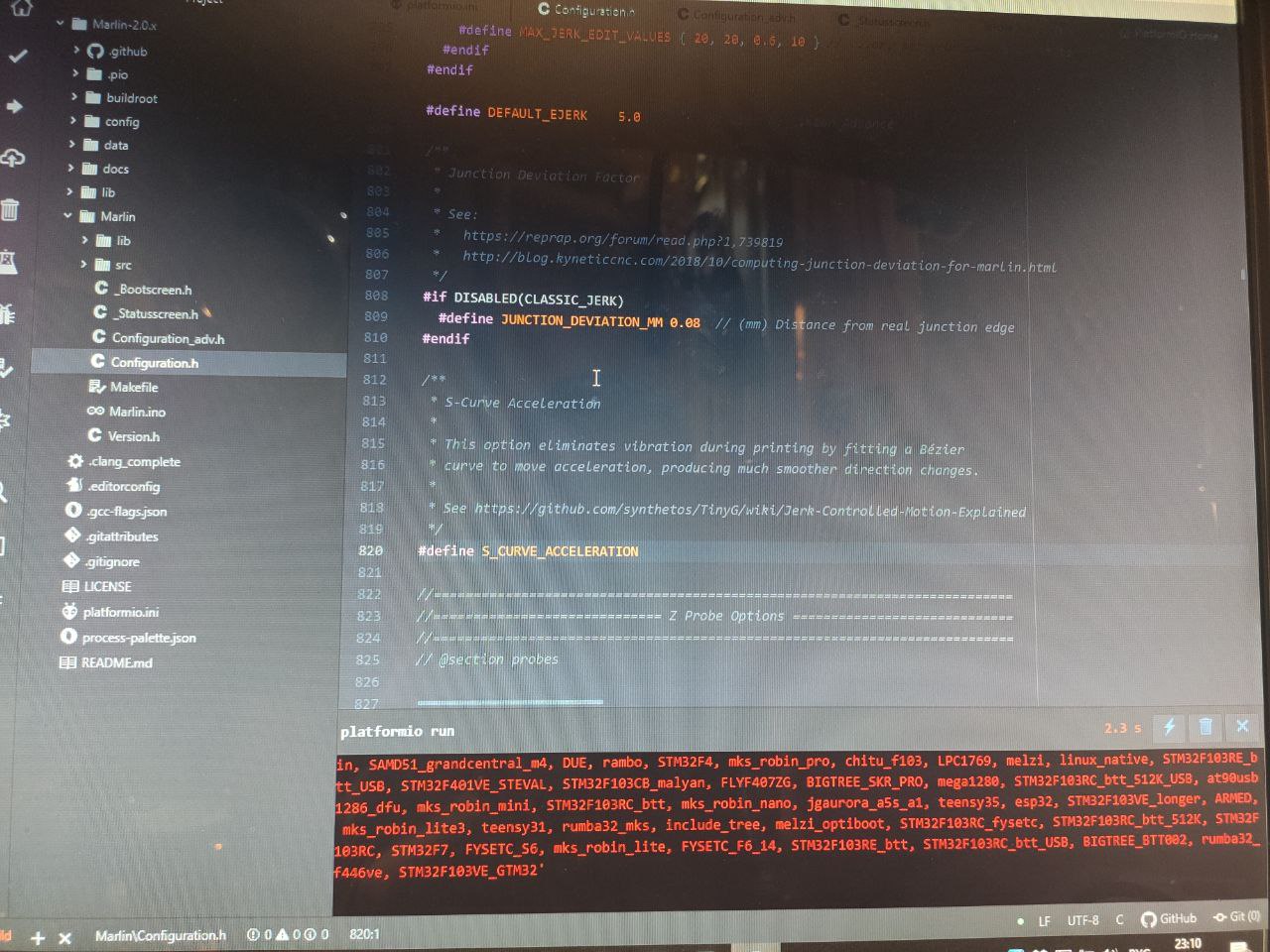Expand the .github folder
Screen dimensions: 1270x952
76,50
